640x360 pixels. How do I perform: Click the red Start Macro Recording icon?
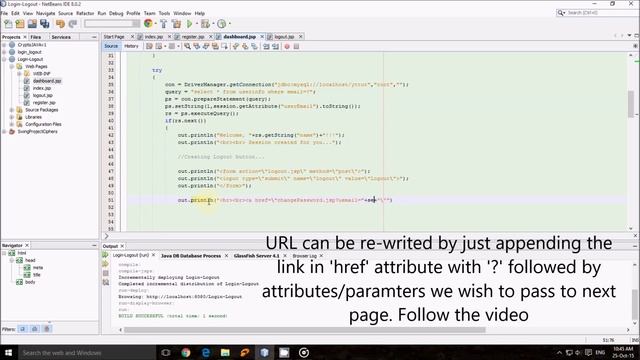(287, 47)
